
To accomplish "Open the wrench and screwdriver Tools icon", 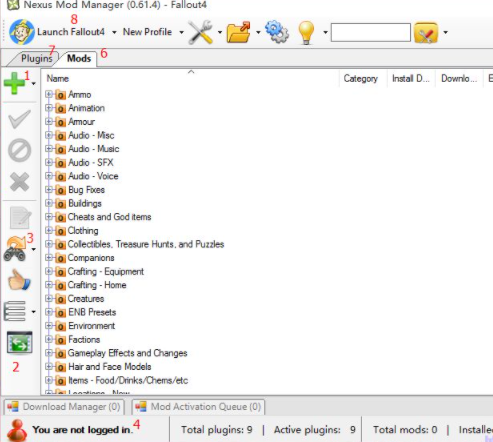I will (x=200, y=32).
